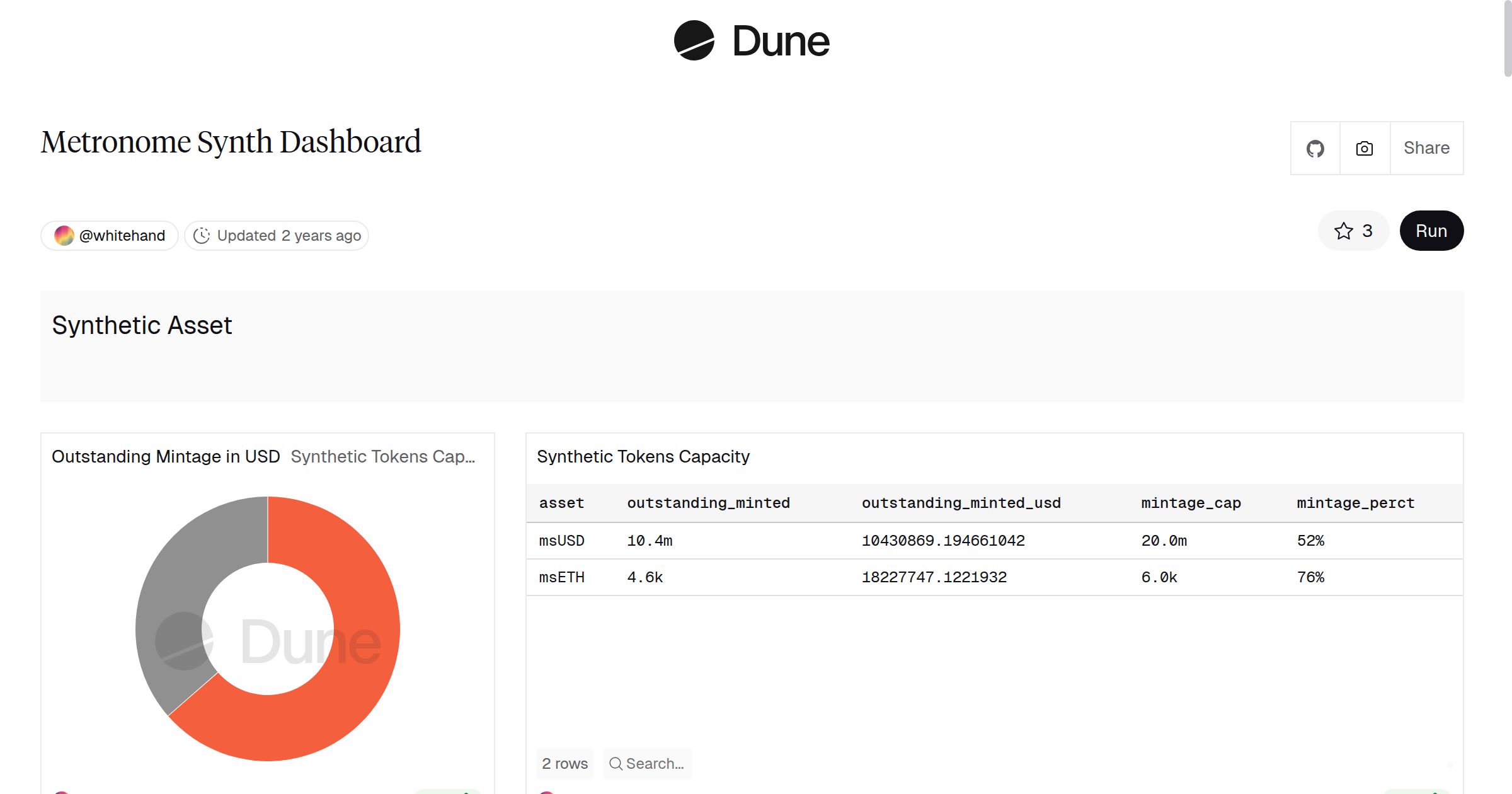The image size is (1512, 794).
Task: Sort the table by mintage_perct column
Action: tap(1355, 502)
